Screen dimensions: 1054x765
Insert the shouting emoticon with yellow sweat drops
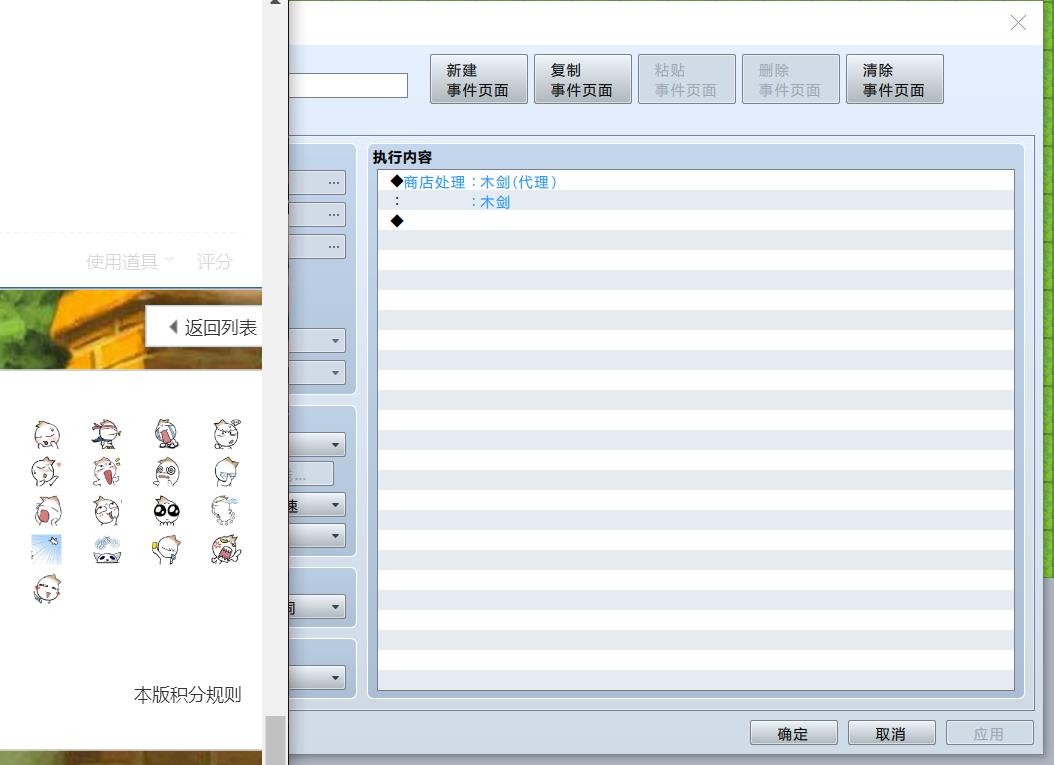pos(106,472)
